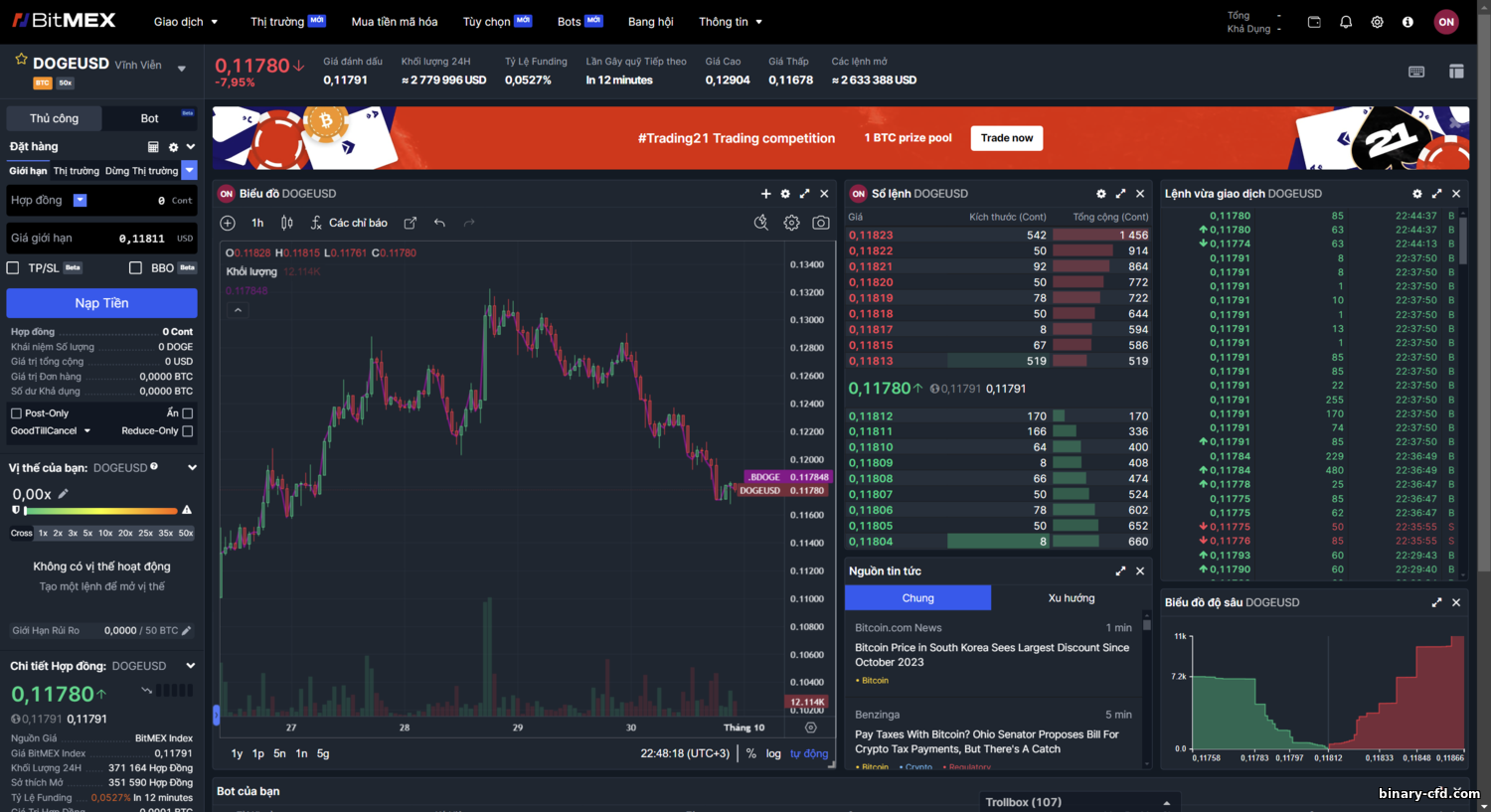The height and width of the screenshot is (812, 1491).
Task: Open the order calculator icon
Action: pyautogui.click(x=153, y=147)
